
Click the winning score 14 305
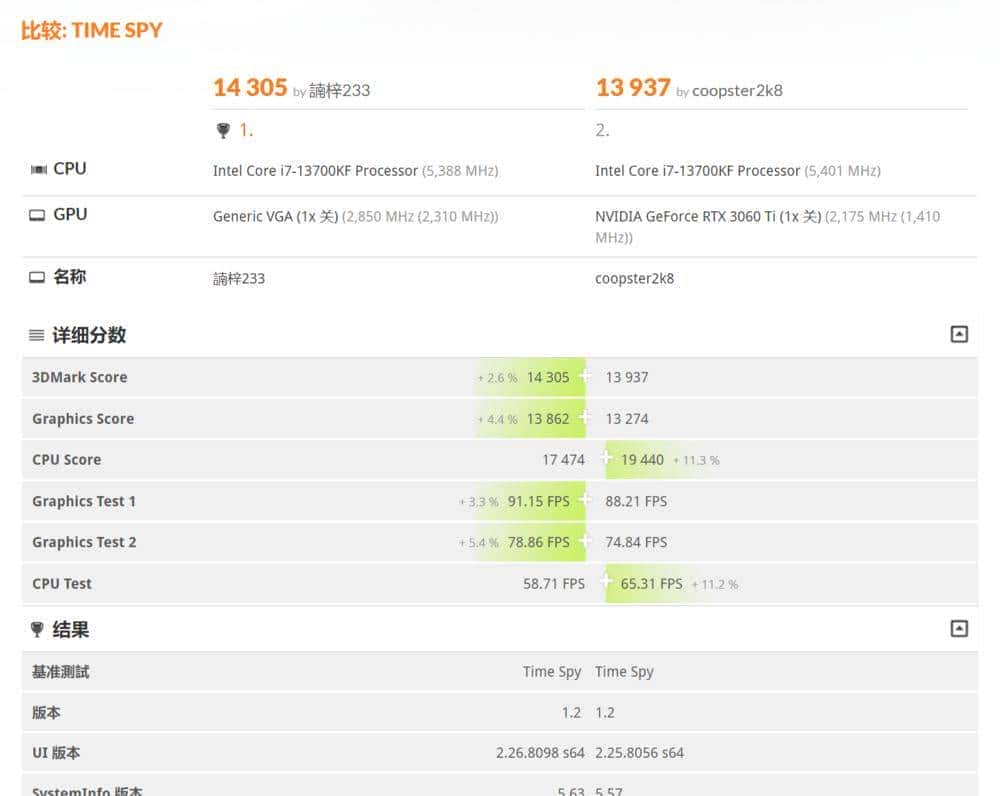250,87
